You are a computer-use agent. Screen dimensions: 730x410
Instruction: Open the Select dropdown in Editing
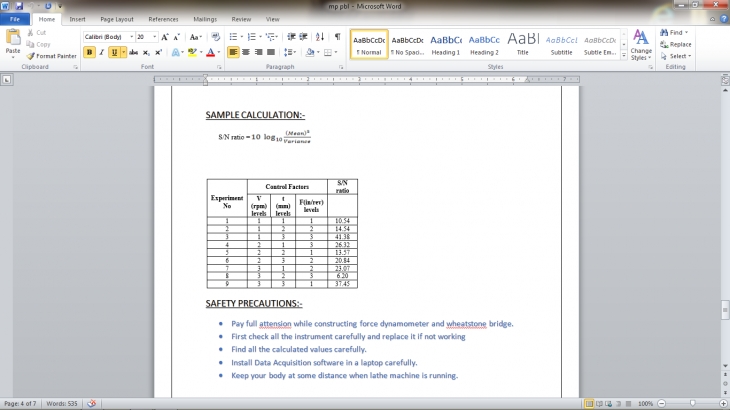676,56
